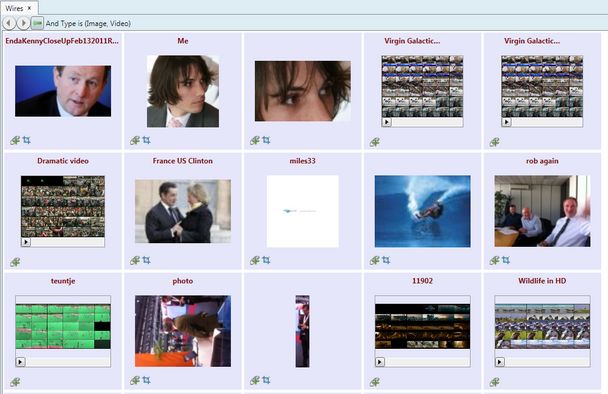This screenshot has width=608, height=394.
Task: Click green link icon under 'Me' photo
Action: pos(135,140)
